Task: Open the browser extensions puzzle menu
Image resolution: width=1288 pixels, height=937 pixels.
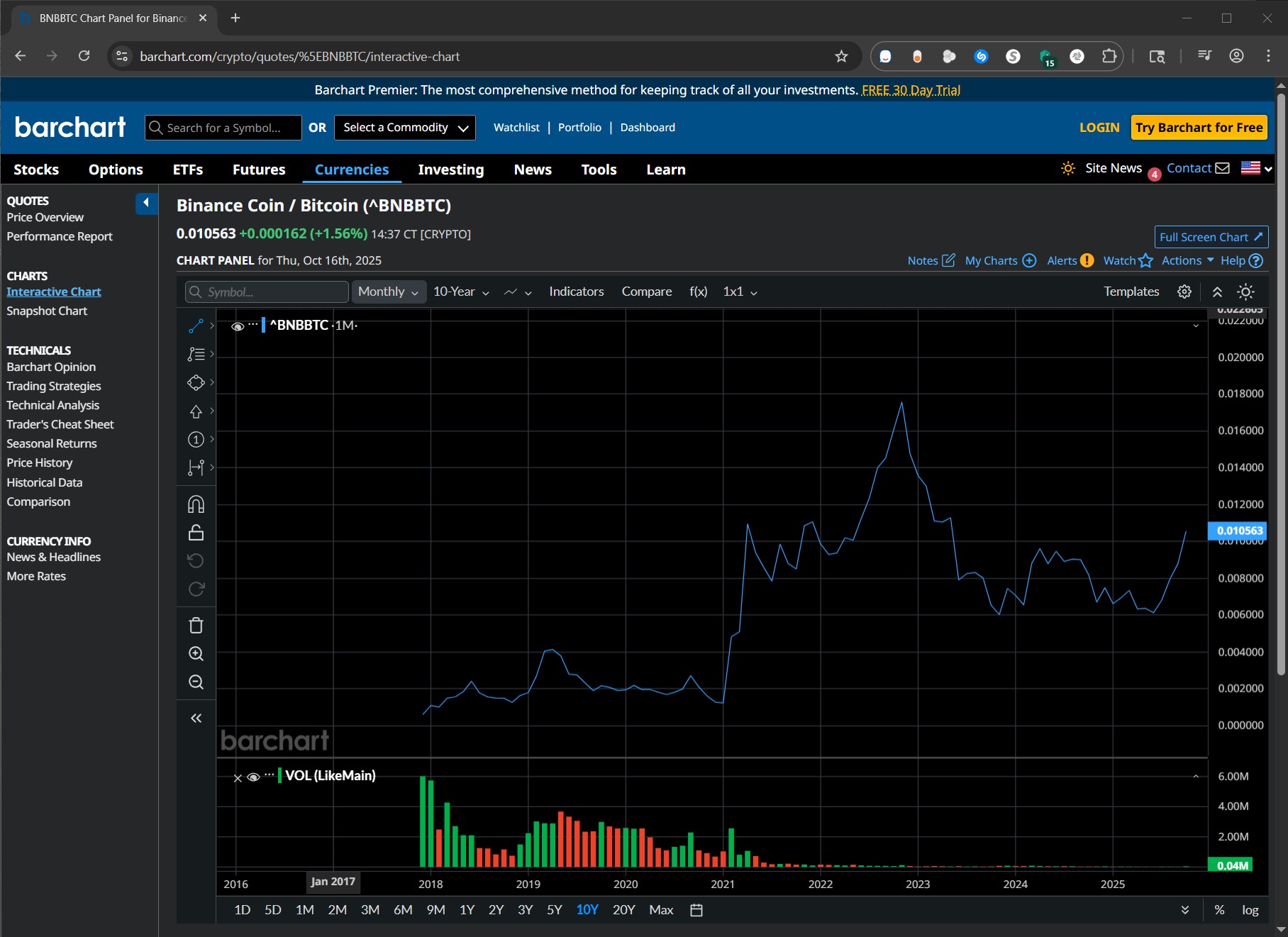Action: (x=1109, y=57)
